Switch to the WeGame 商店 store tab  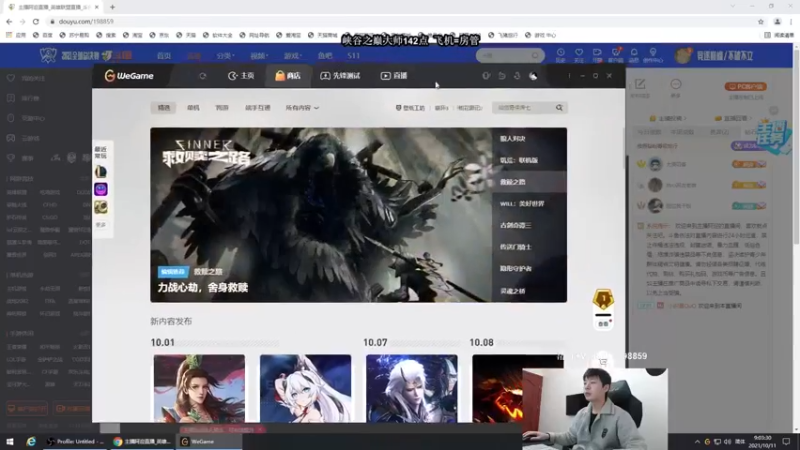pyautogui.click(x=288, y=76)
